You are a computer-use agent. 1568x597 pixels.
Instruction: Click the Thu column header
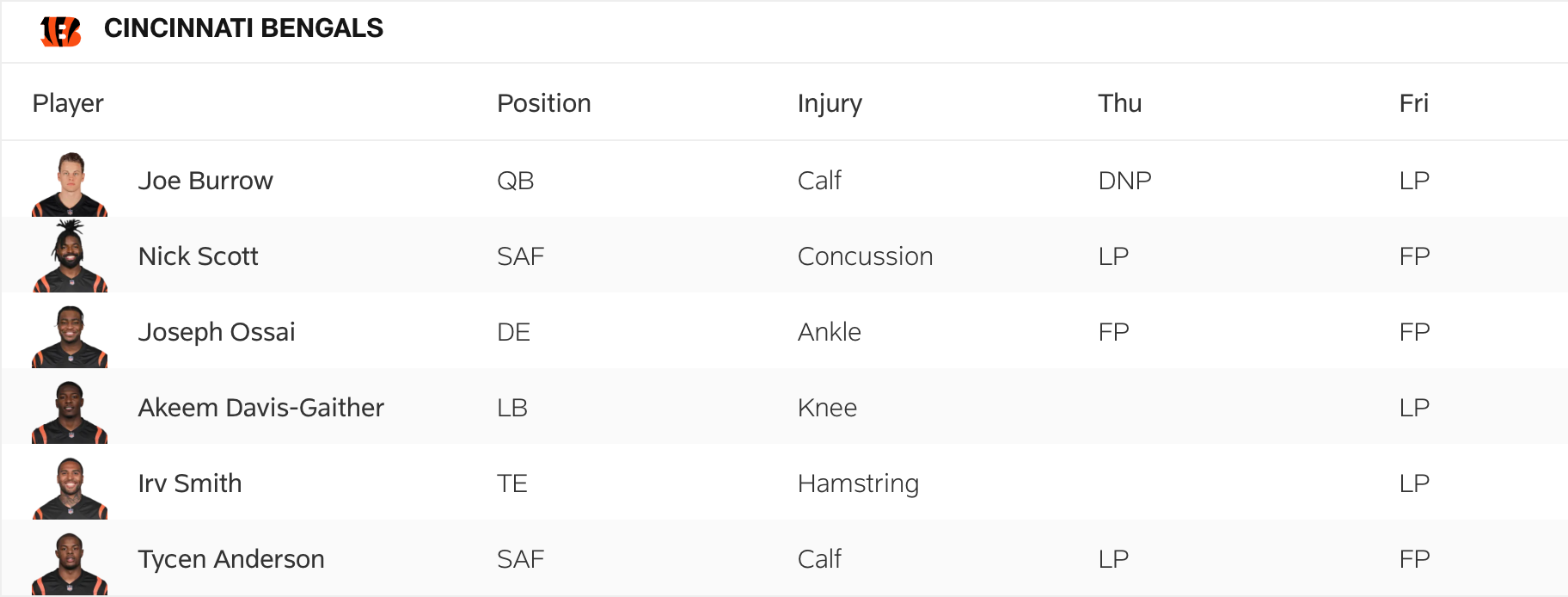pos(1120,103)
